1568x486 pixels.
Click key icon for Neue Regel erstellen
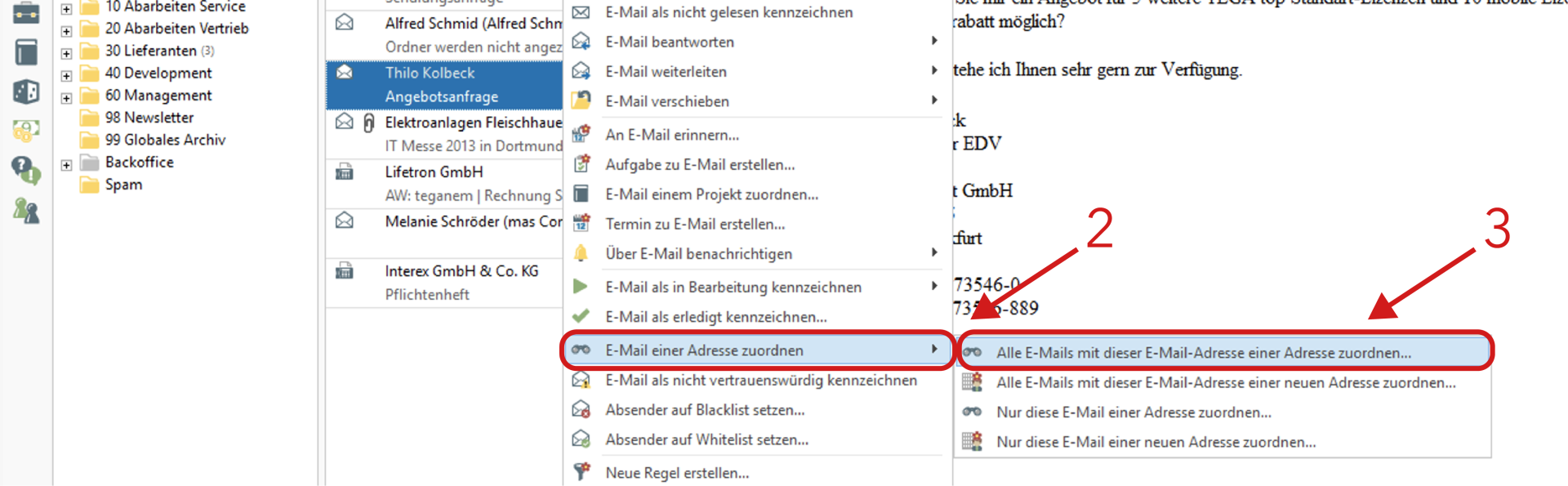click(x=581, y=471)
